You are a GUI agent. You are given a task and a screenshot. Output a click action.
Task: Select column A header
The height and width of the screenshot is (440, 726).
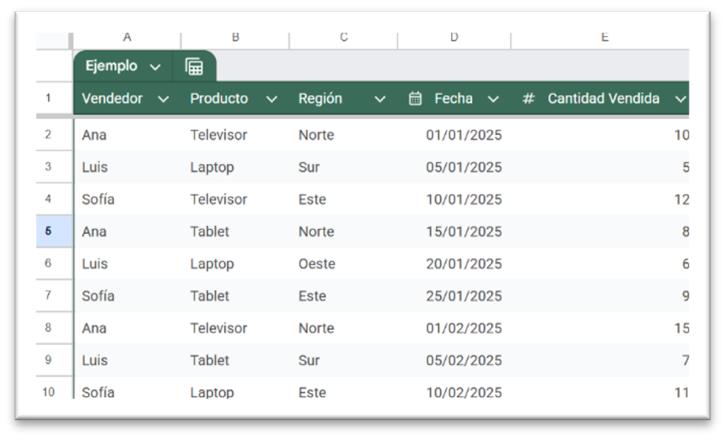[x=127, y=38]
